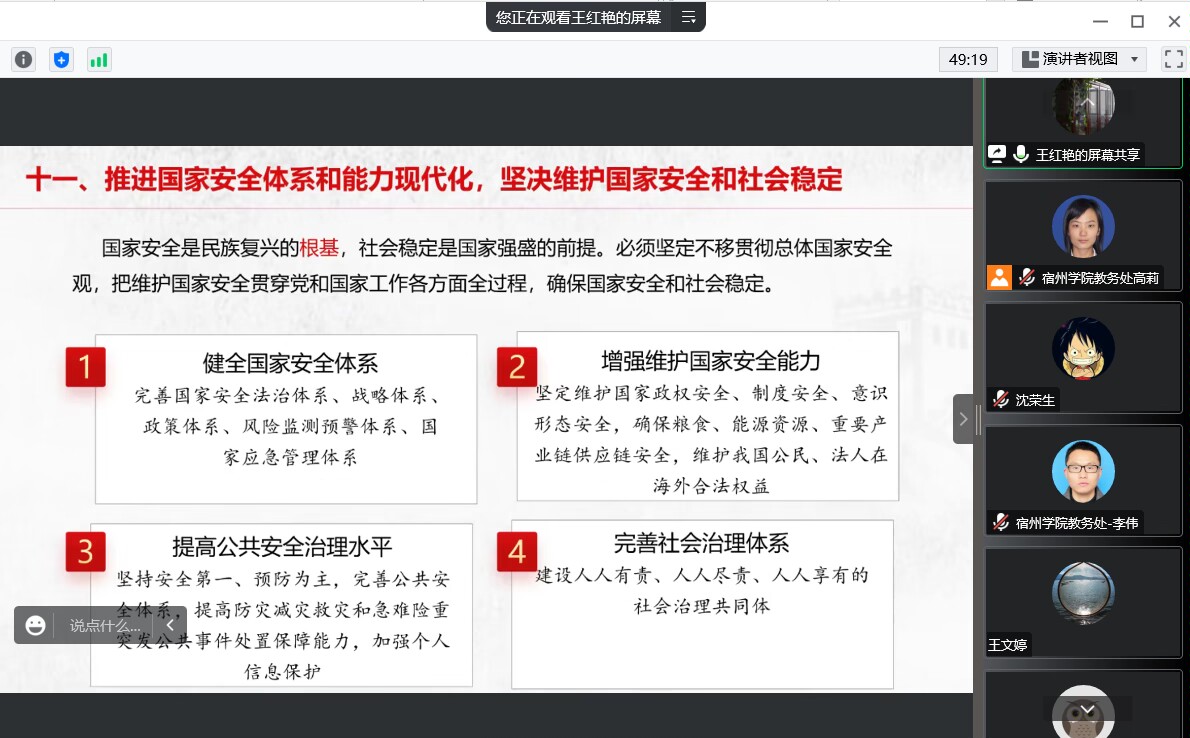1190x738 pixels.
Task: Collapse the participant video sidebar
Action: 963,419
